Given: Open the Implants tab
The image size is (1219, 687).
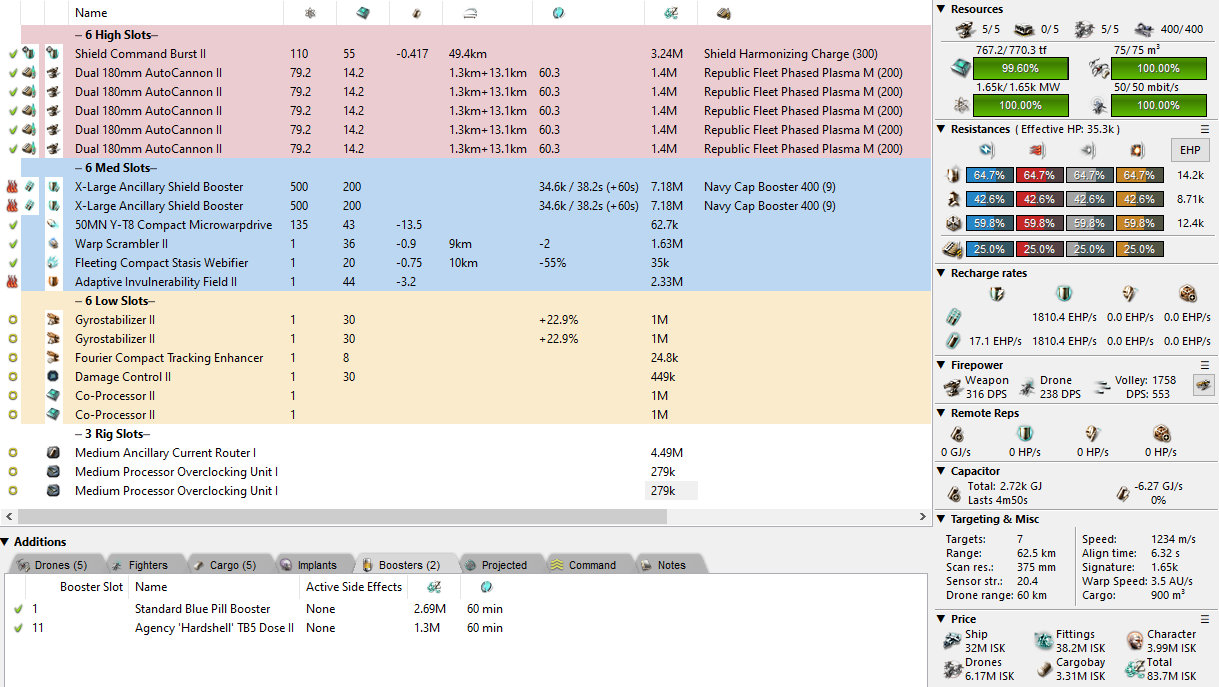Looking at the screenshot, I should [309, 565].
